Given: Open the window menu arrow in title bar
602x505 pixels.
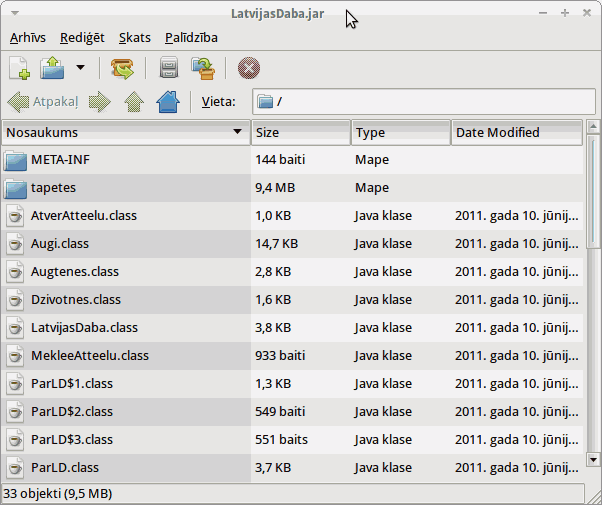Looking at the screenshot, I should coord(15,13).
